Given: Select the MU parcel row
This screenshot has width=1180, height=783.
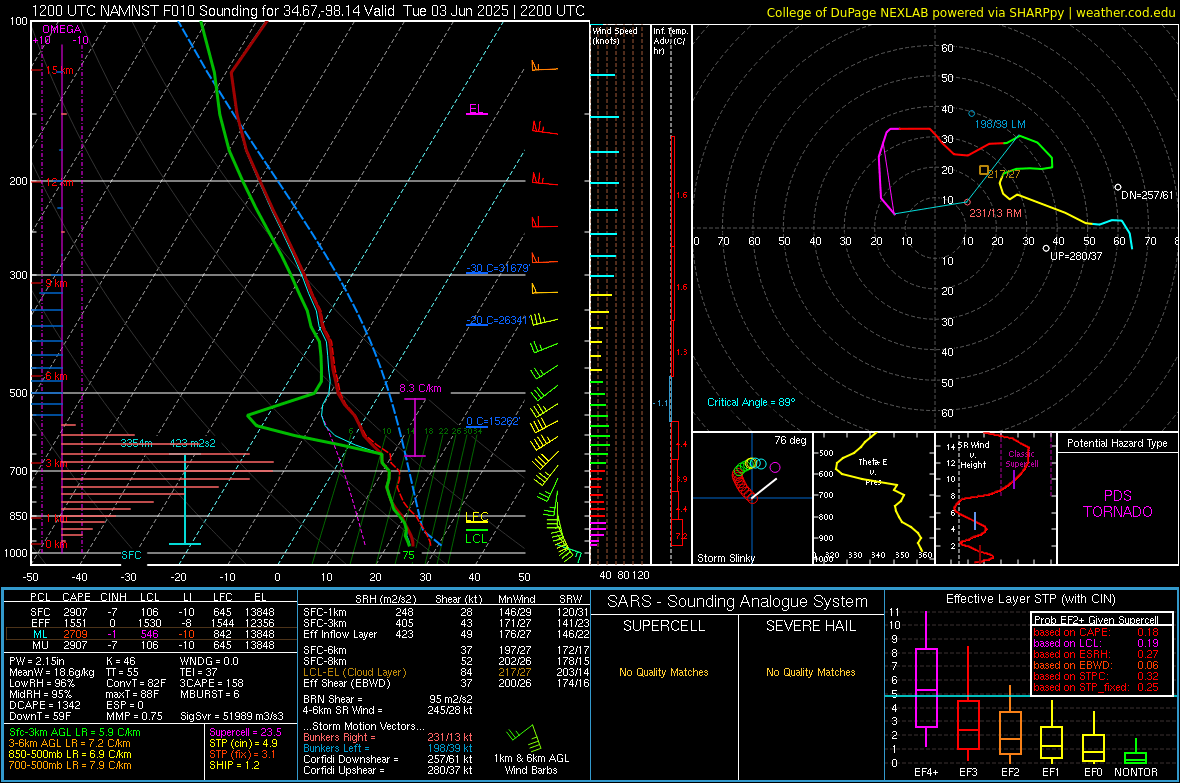Looking at the screenshot, I should (x=151, y=645).
